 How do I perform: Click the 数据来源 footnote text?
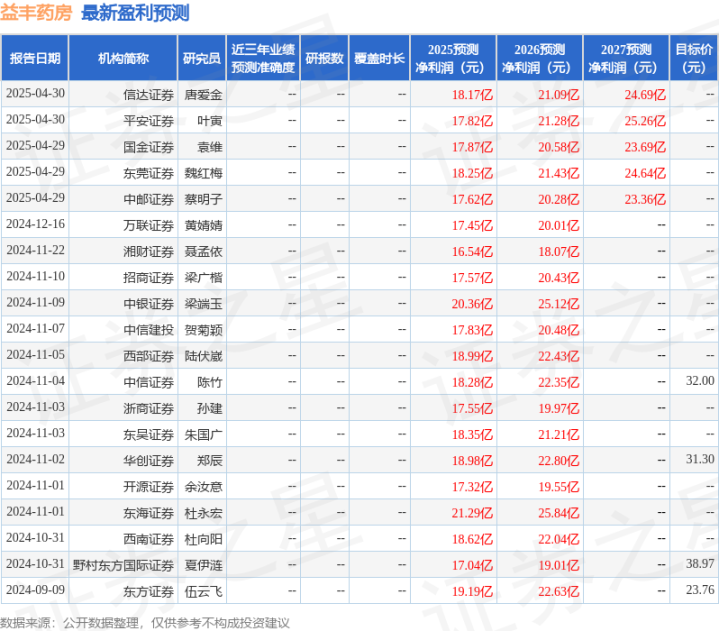coord(145,623)
